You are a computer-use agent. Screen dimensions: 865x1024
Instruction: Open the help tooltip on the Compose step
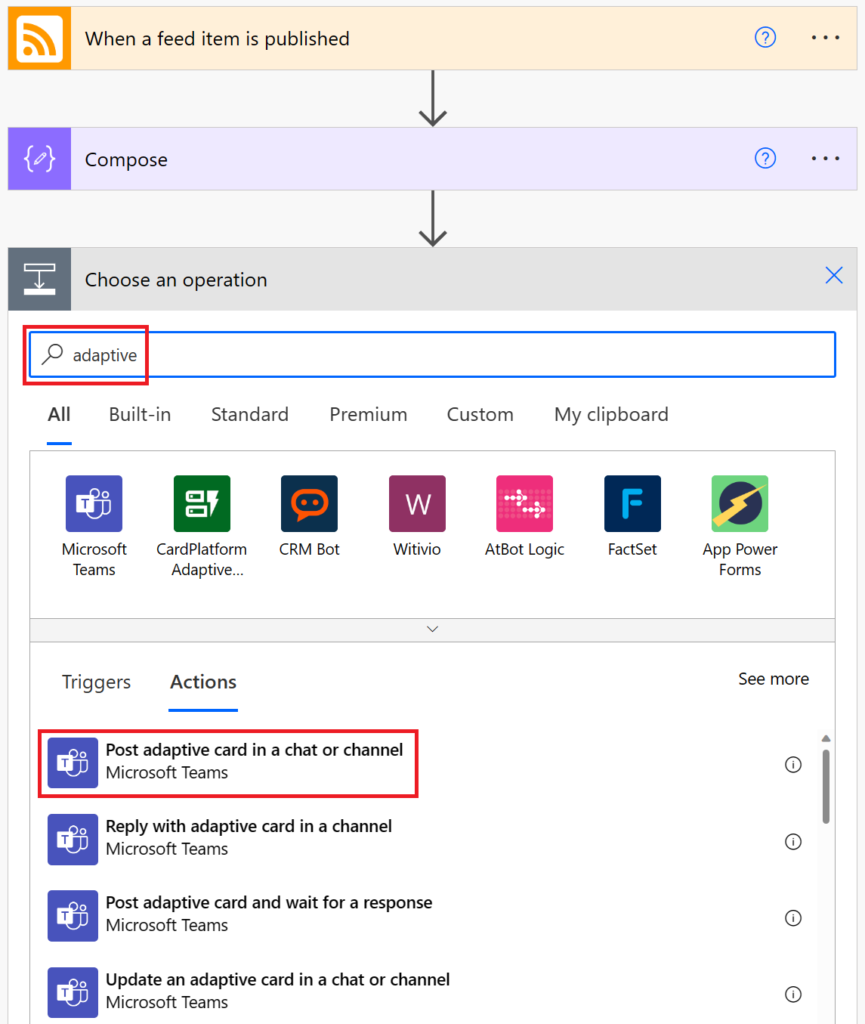(765, 158)
